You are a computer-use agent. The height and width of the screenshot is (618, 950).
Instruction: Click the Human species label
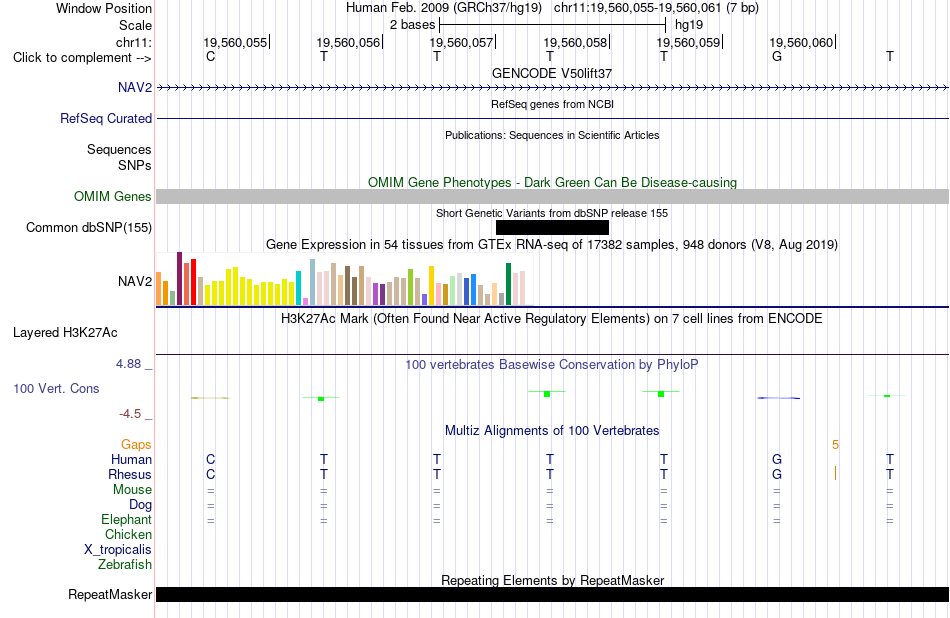pyautogui.click(x=131, y=459)
